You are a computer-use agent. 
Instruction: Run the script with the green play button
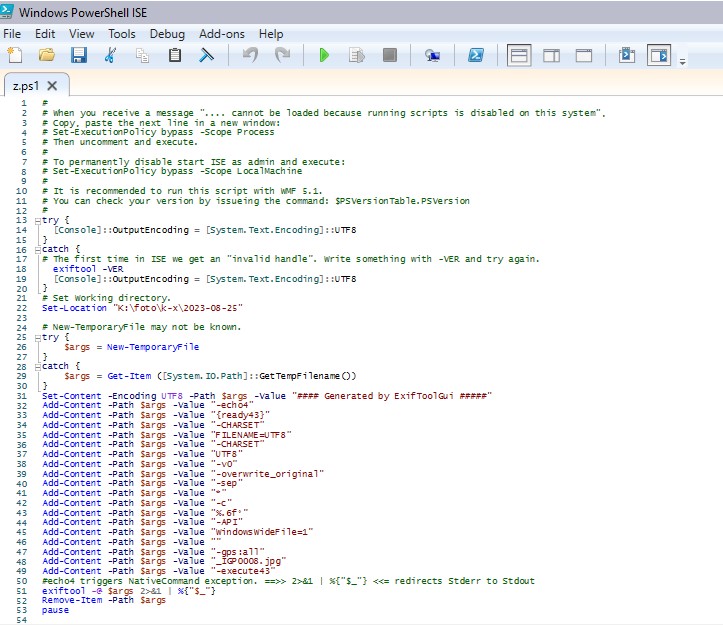point(324,55)
